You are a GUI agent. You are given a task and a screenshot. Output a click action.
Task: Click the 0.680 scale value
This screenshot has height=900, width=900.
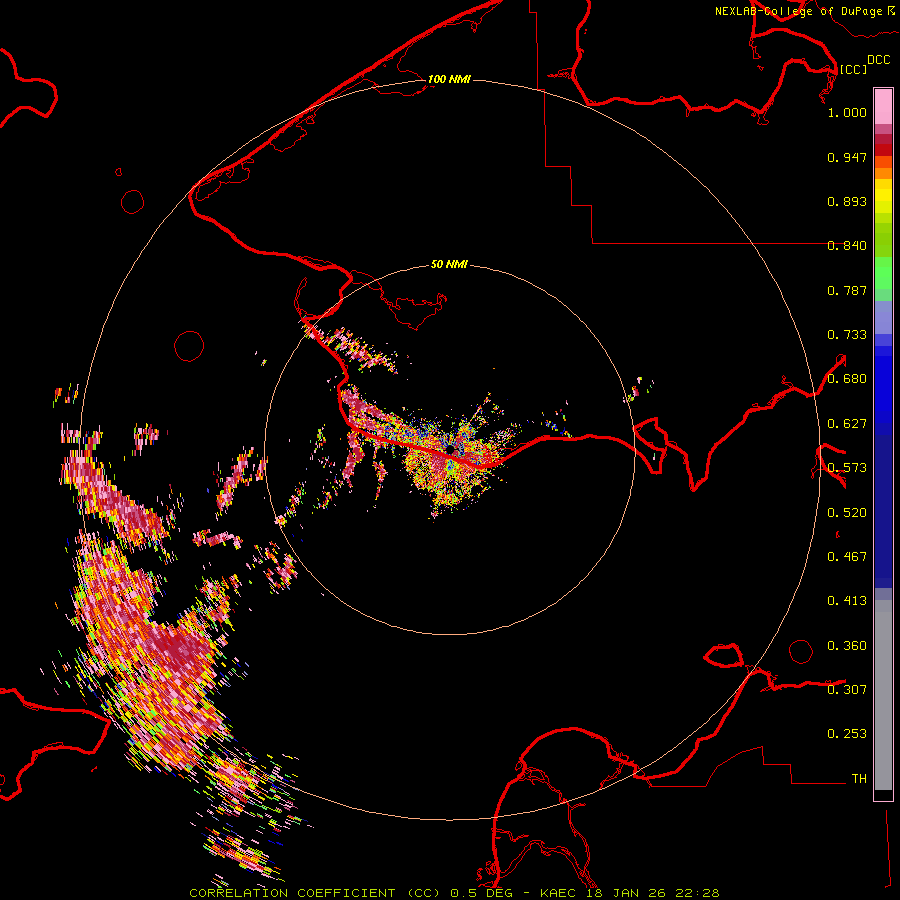(x=847, y=379)
